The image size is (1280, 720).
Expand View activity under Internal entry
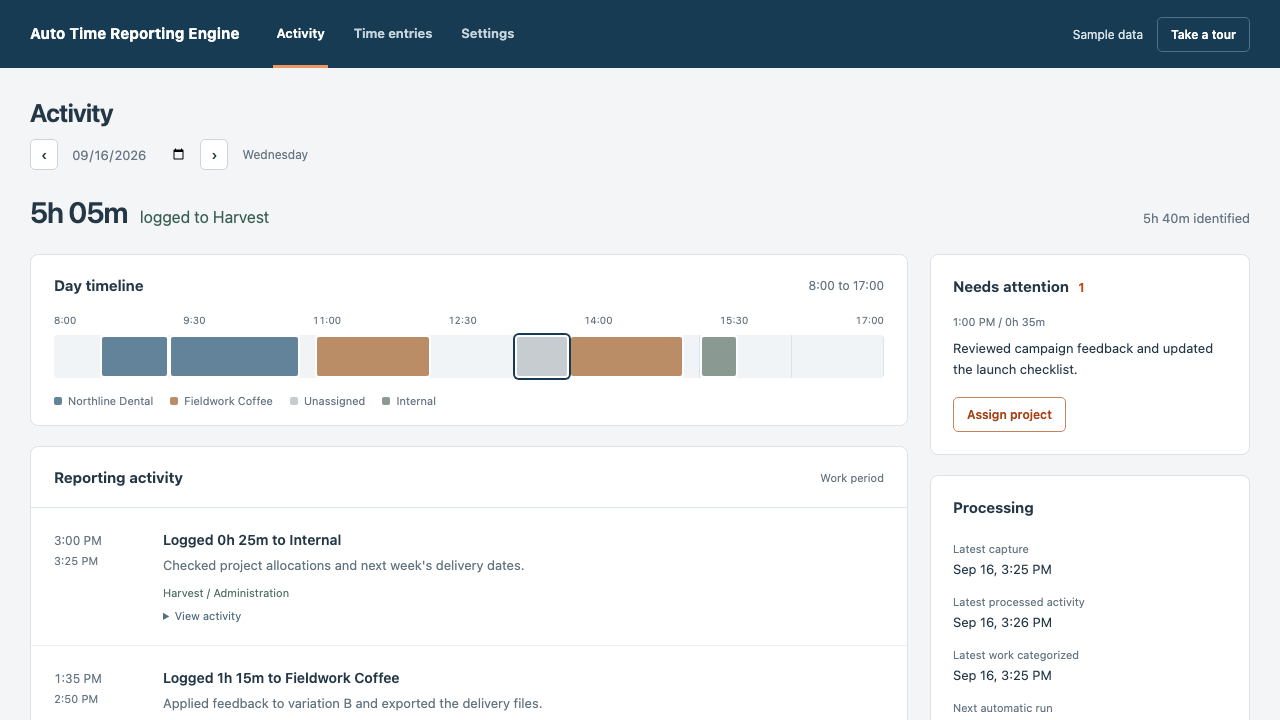click(202, 616)
